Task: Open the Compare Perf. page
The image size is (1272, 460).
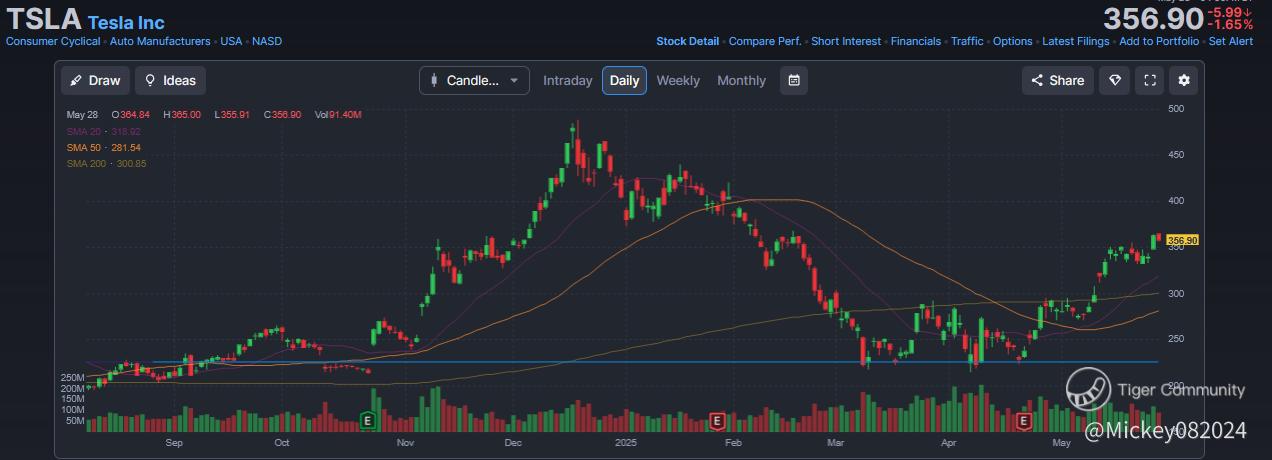Action: coord(765,42)
